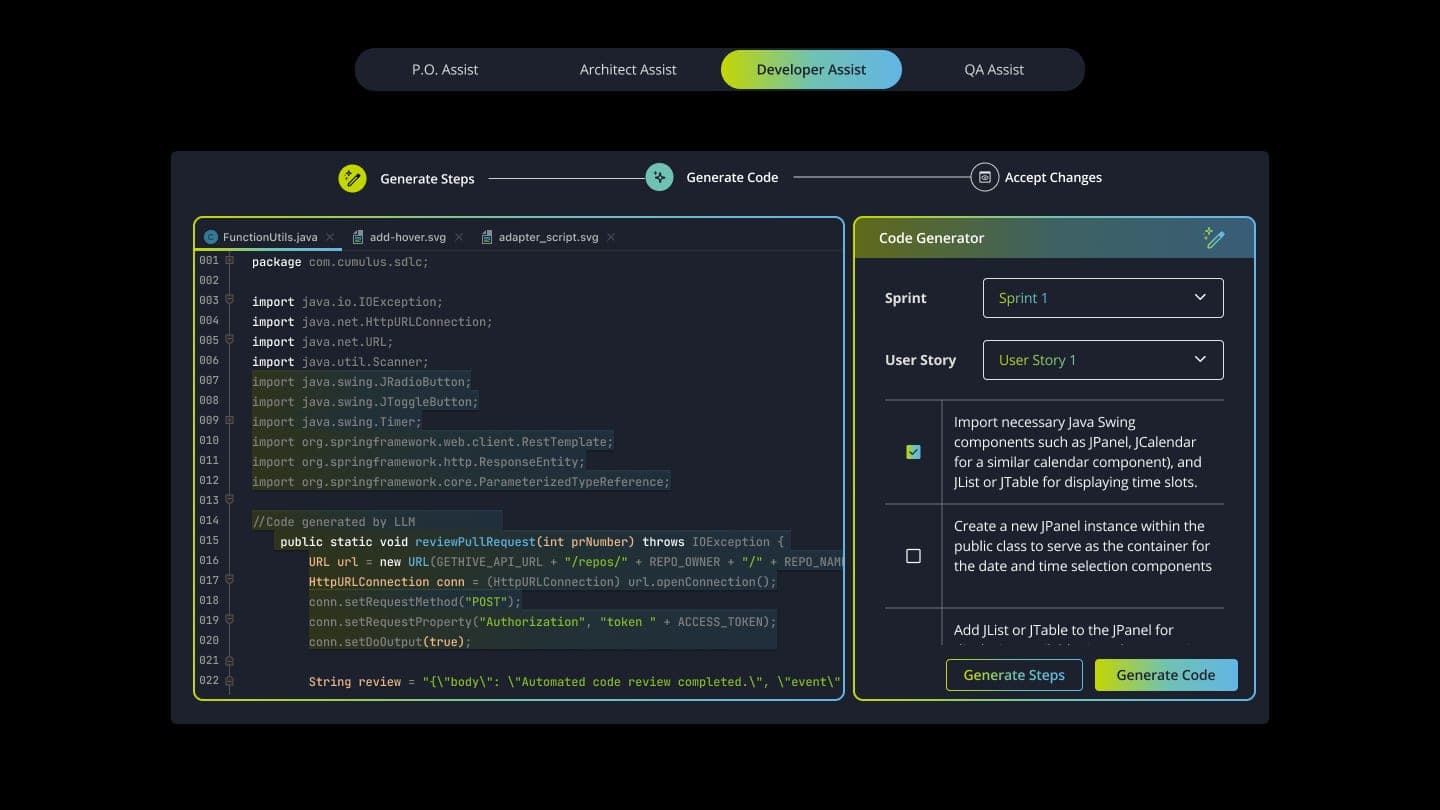Image resolution: width=1440 pixels, height=810 pixels.
Task: Click the magic wand icon in Code Generator header
Action: click(x=1214, y=238)
